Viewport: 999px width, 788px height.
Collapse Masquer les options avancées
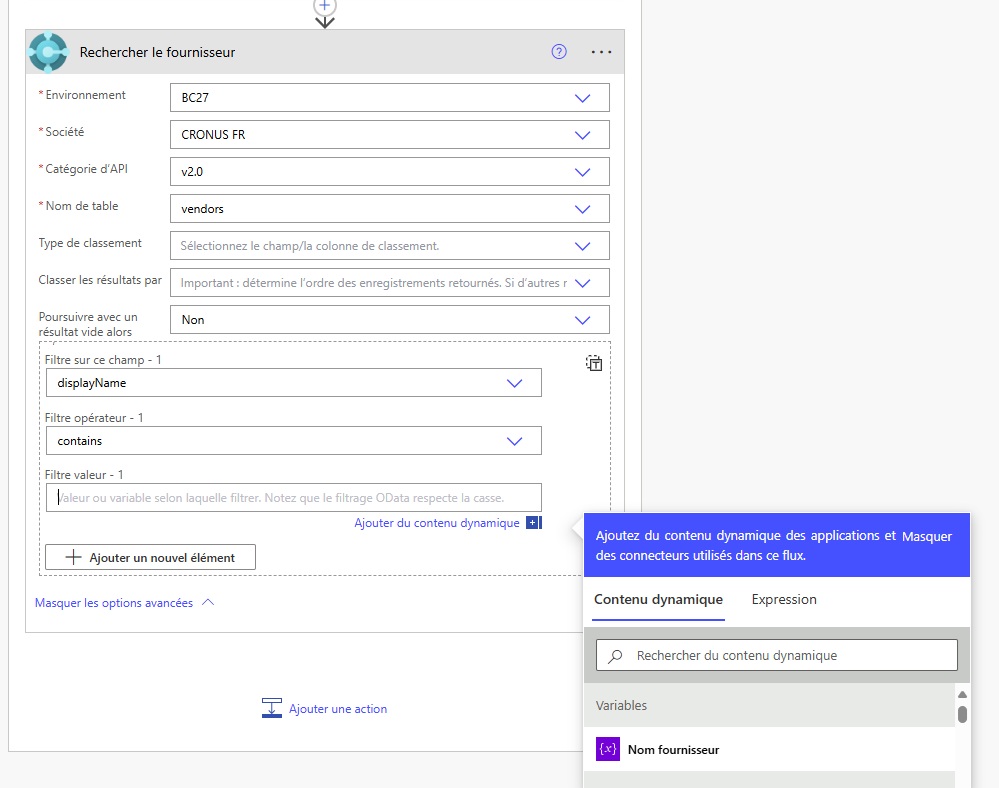coord(124,603)
